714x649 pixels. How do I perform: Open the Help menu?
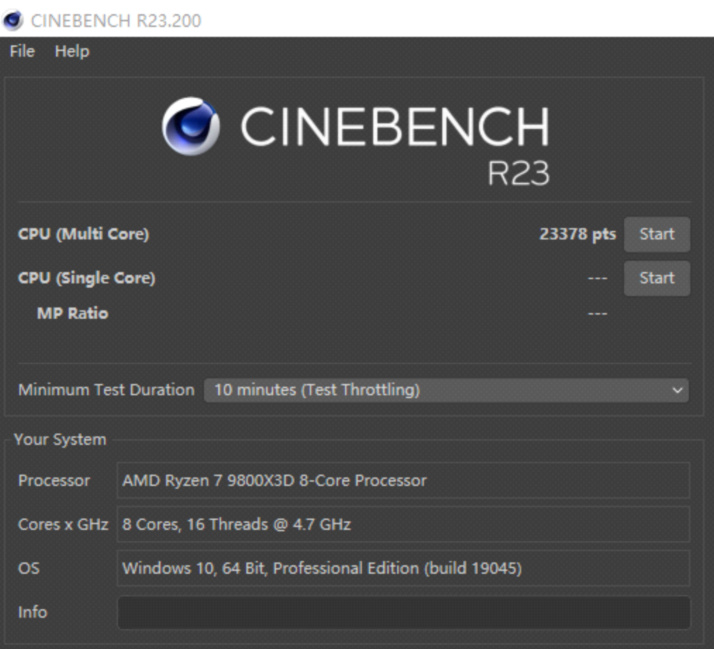coord(72,51)
